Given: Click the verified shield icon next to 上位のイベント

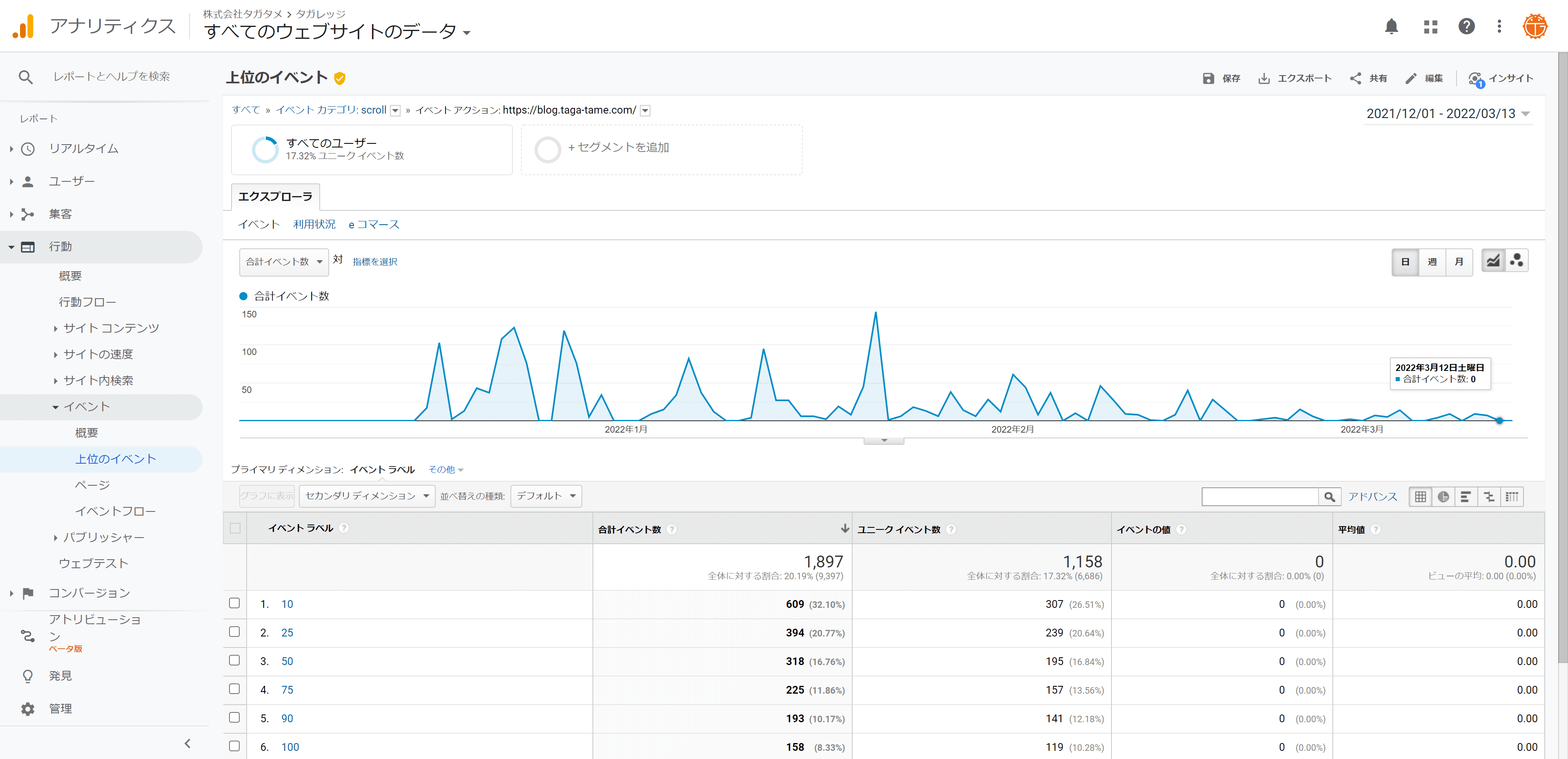Looking at the screenshot, I should pos(340,78).
